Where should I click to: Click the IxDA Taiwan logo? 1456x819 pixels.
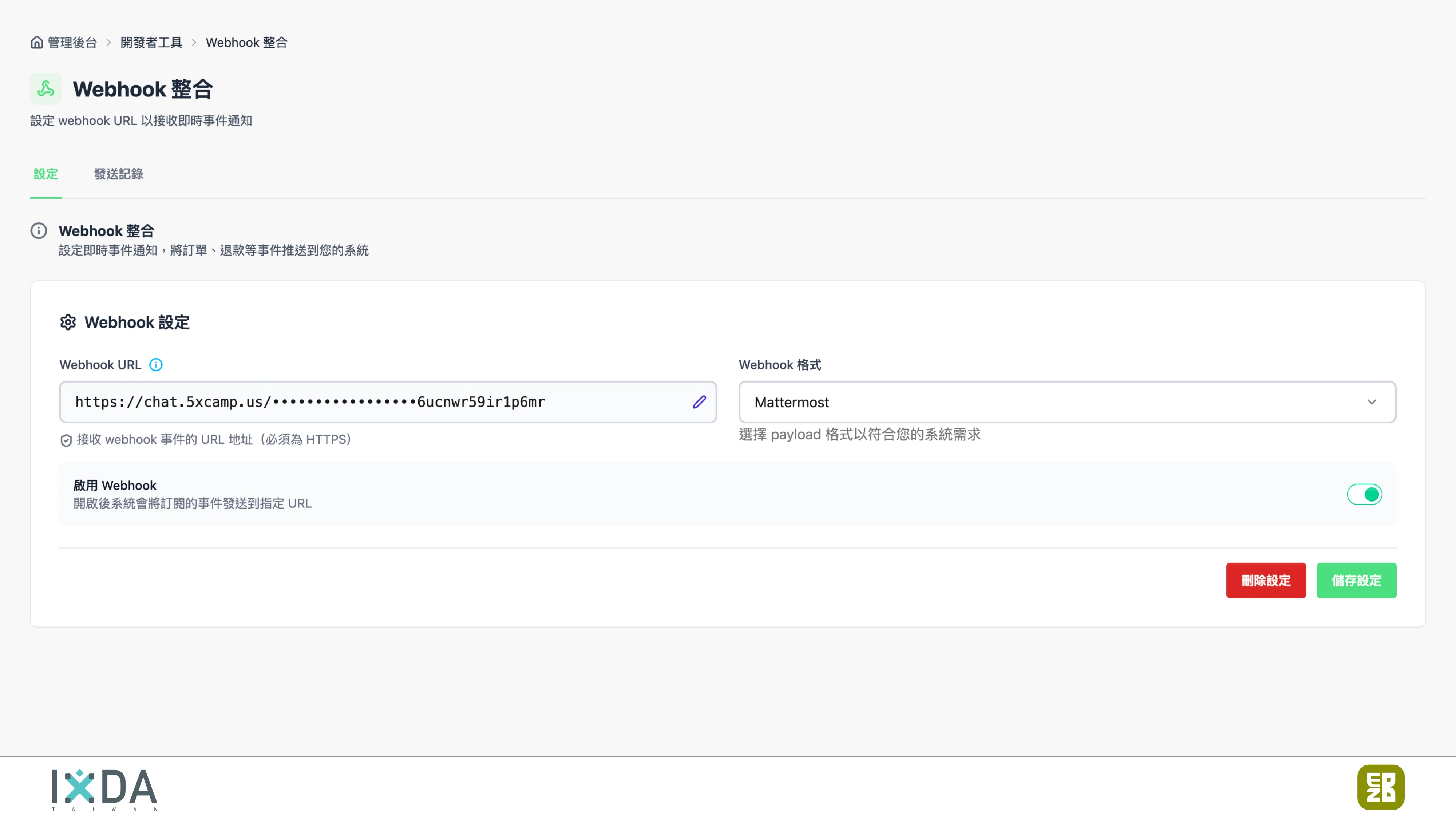(x=104, y=789)
